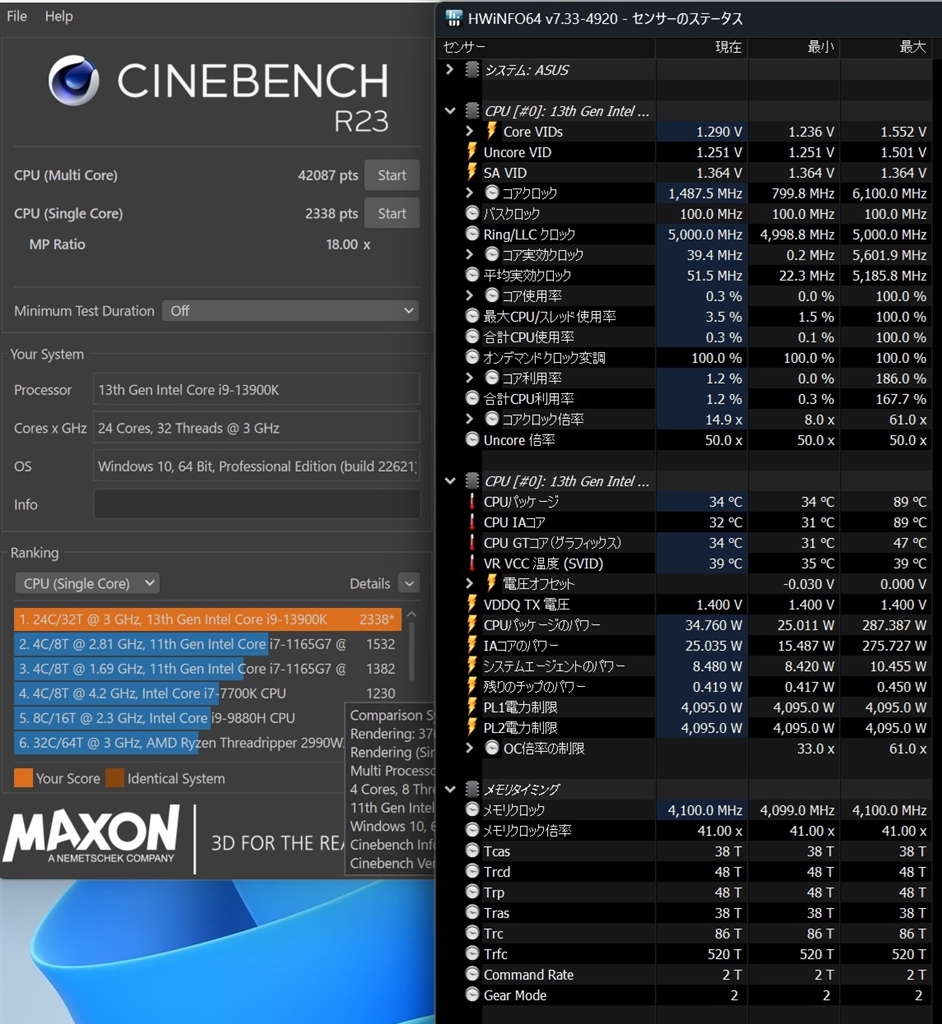
Task: Click the 6,100.0 MHz max core clock value
Action: [x=889, y=193]
